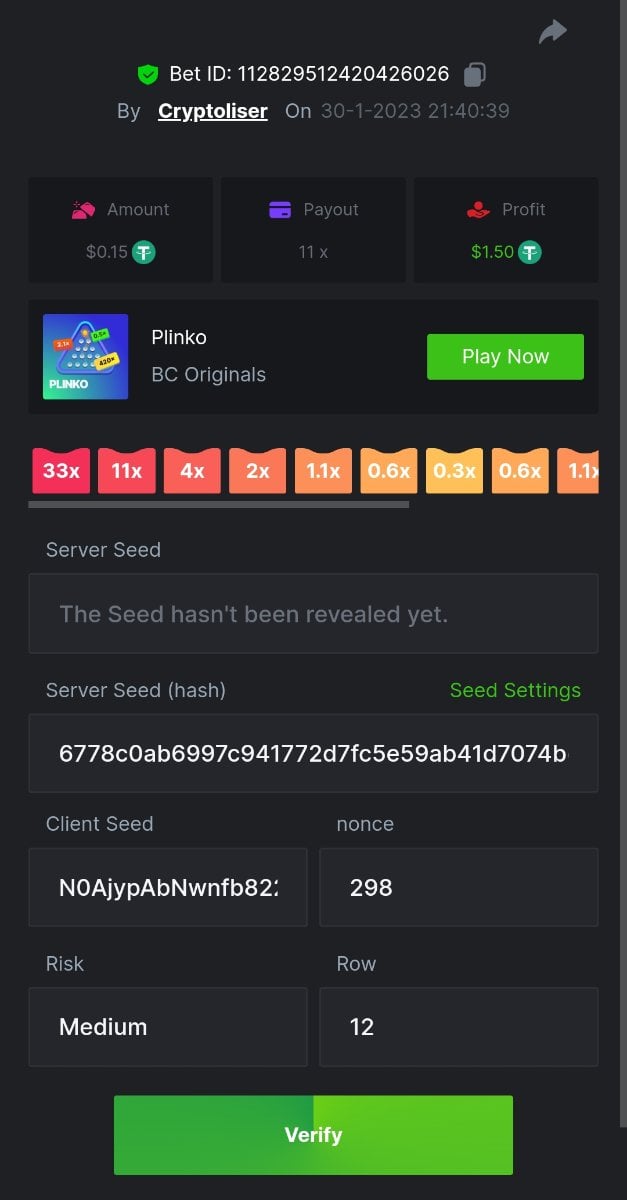Image resolution: width=627 pixels, height=1200 pixels.
Task: Click the Client Seed input field
Action: click(x=168, y=887)
